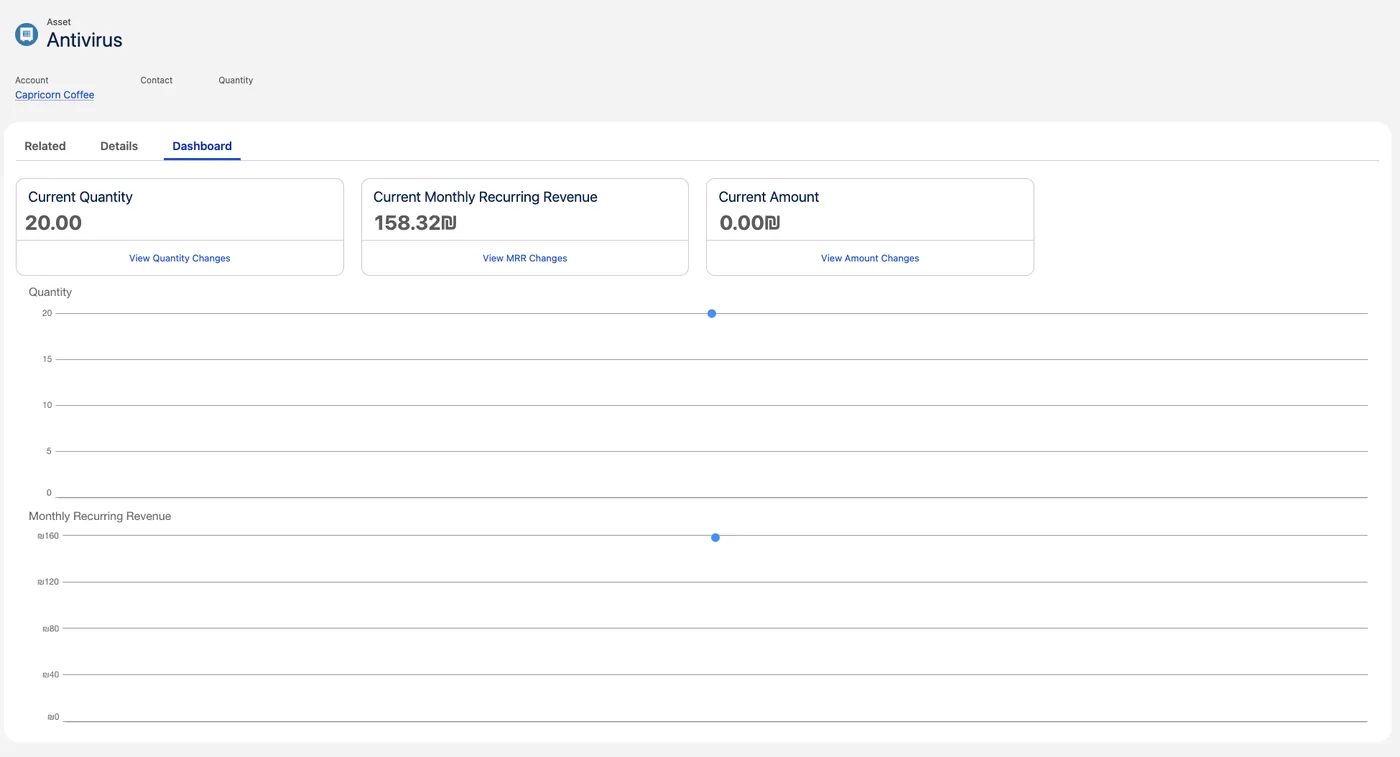Click the 158.32₪ recurring revenue value
Screen dimensions: 1400x757
click(415, 223)
